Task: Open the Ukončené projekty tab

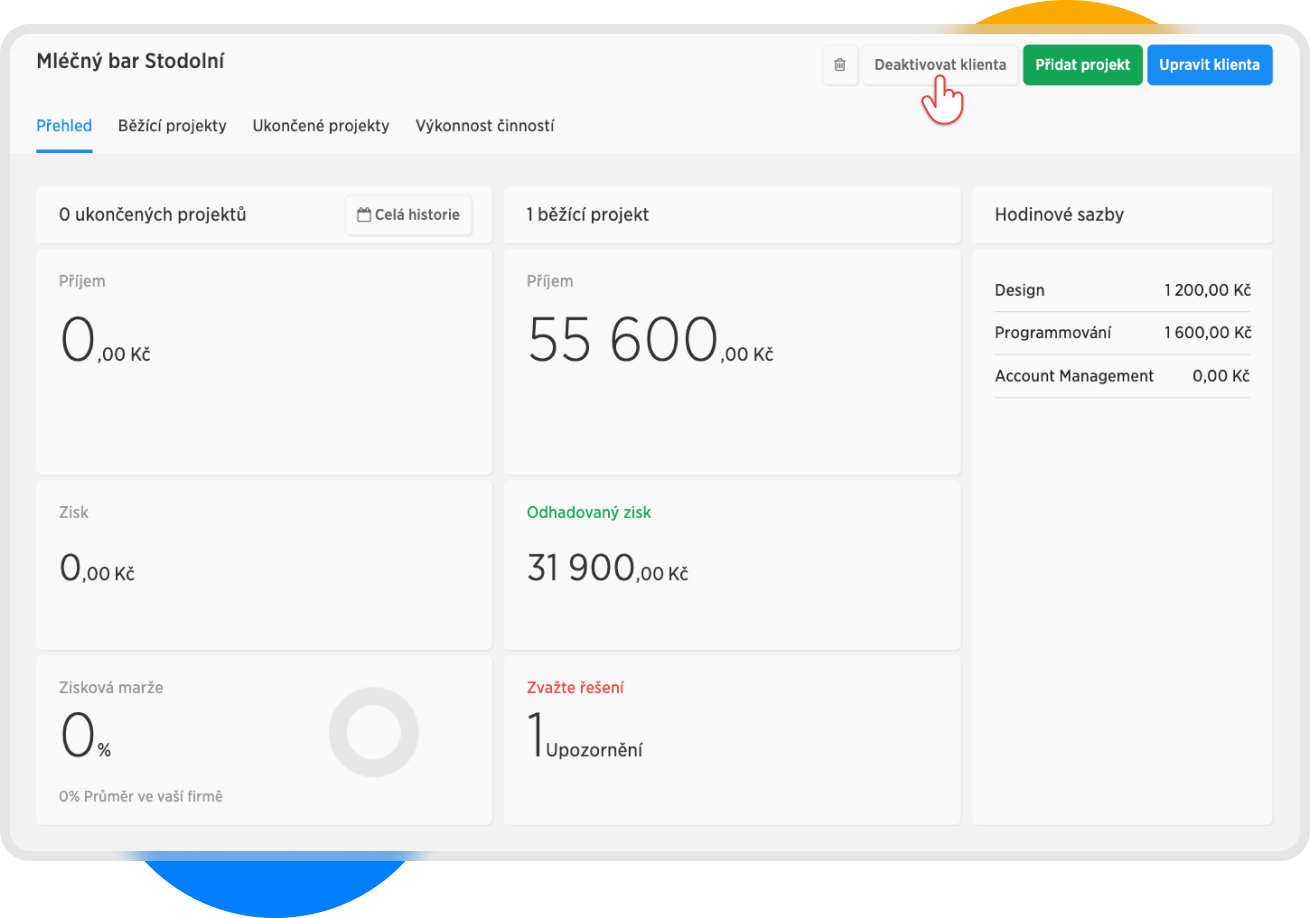Action: pyautogui.click(x=321, y=126)
